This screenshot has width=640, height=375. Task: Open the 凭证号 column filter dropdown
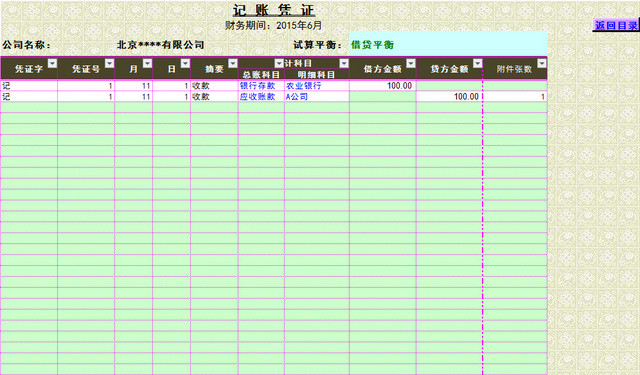pos(109,63)
